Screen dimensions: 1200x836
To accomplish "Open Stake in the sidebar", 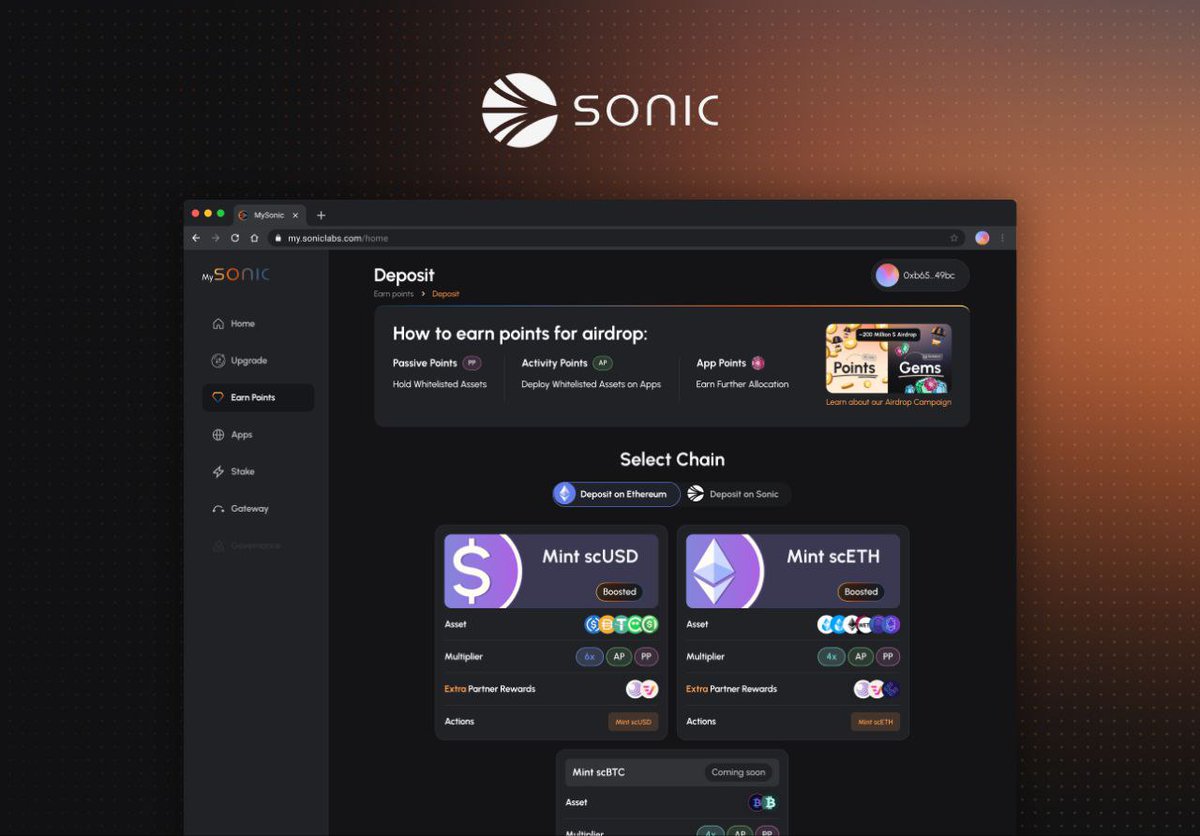I will 234,472.
